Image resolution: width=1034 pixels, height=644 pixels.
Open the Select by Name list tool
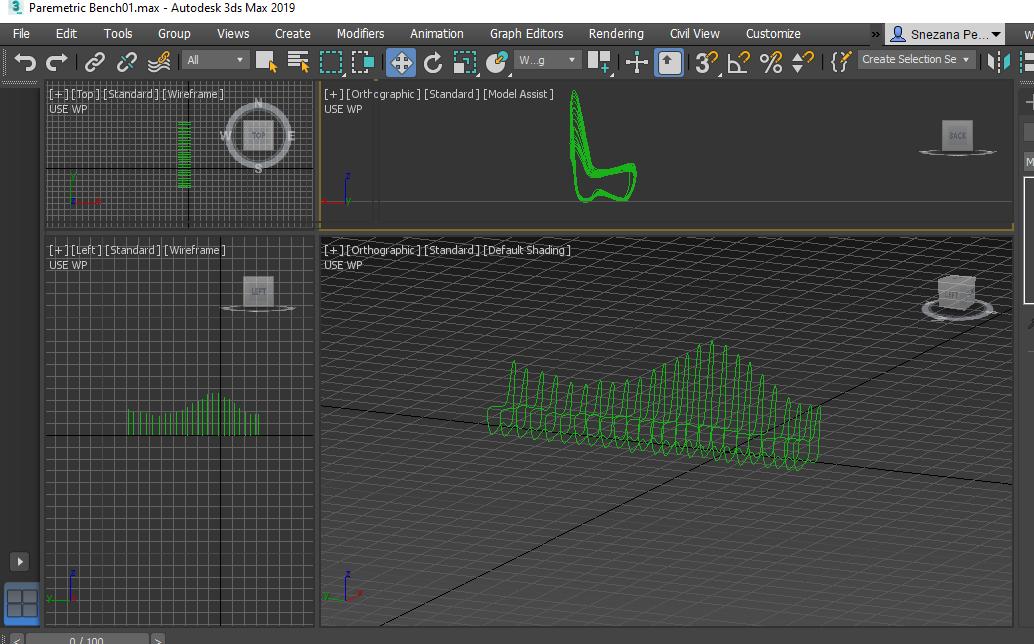tap(298, 62)
